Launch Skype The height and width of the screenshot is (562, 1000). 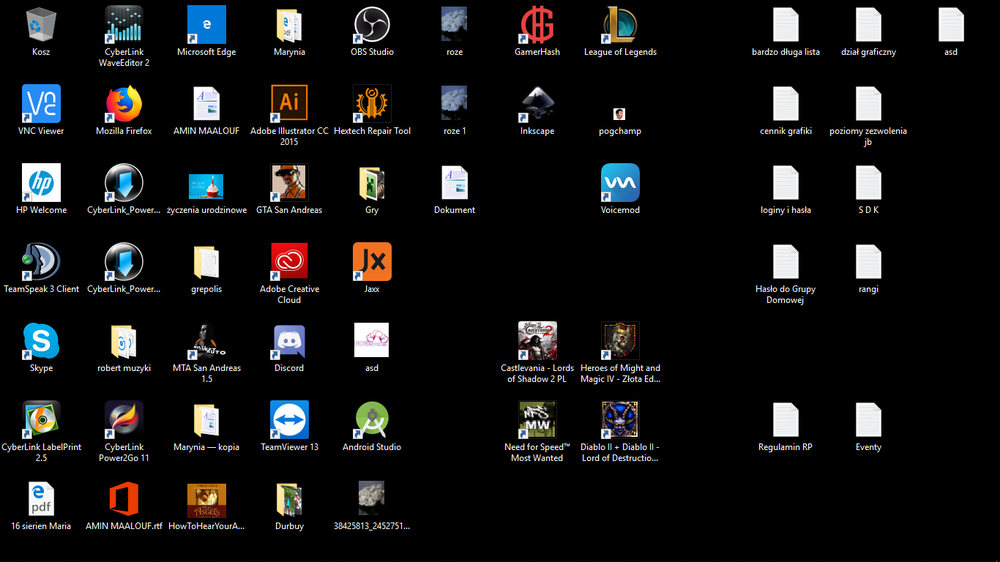tap(41, 341)
